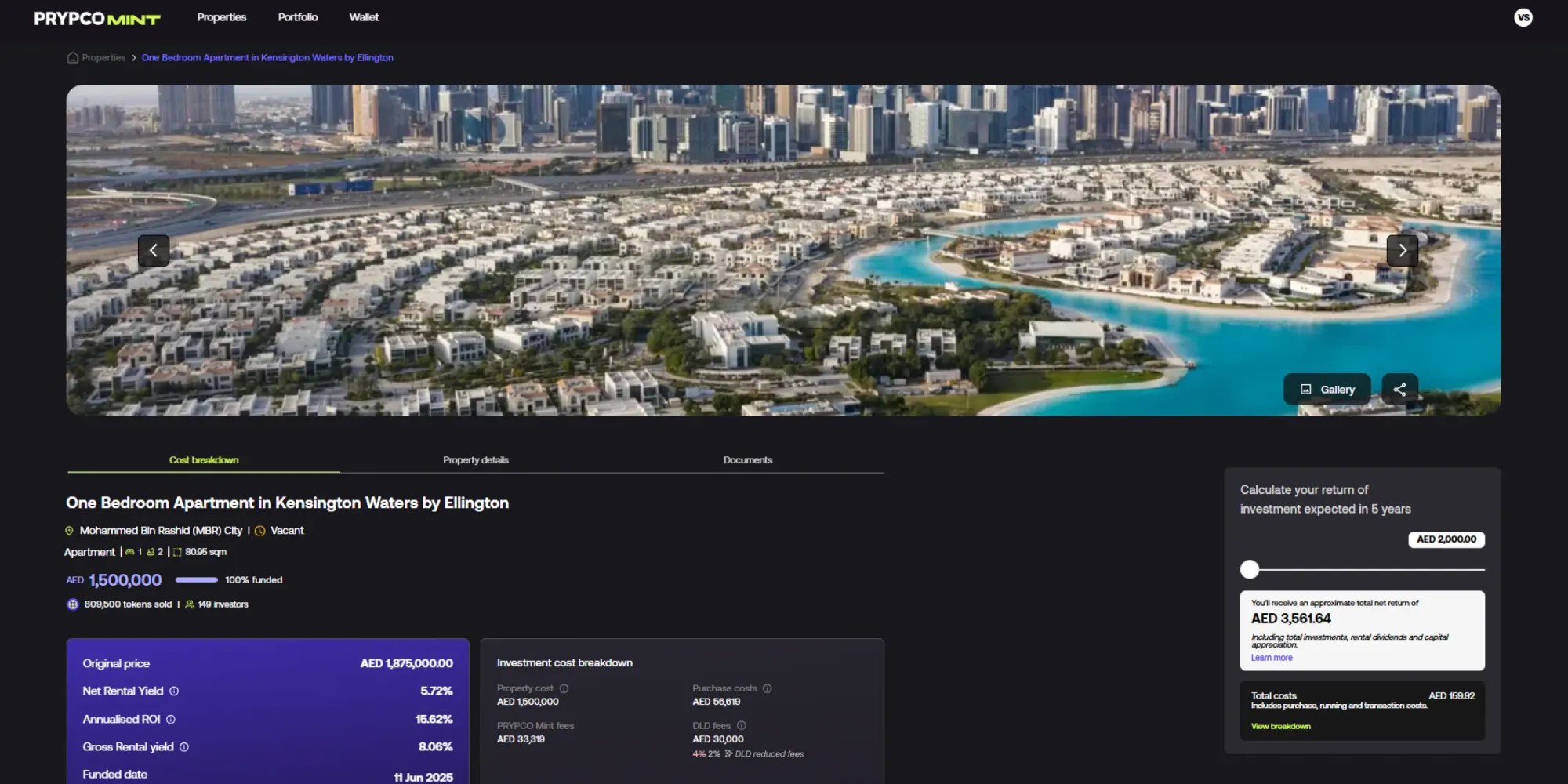Image resolution: width=1568 pixels, height=784 pixels.
Task: Open the Gallery view
Action: pos(1327,389)
